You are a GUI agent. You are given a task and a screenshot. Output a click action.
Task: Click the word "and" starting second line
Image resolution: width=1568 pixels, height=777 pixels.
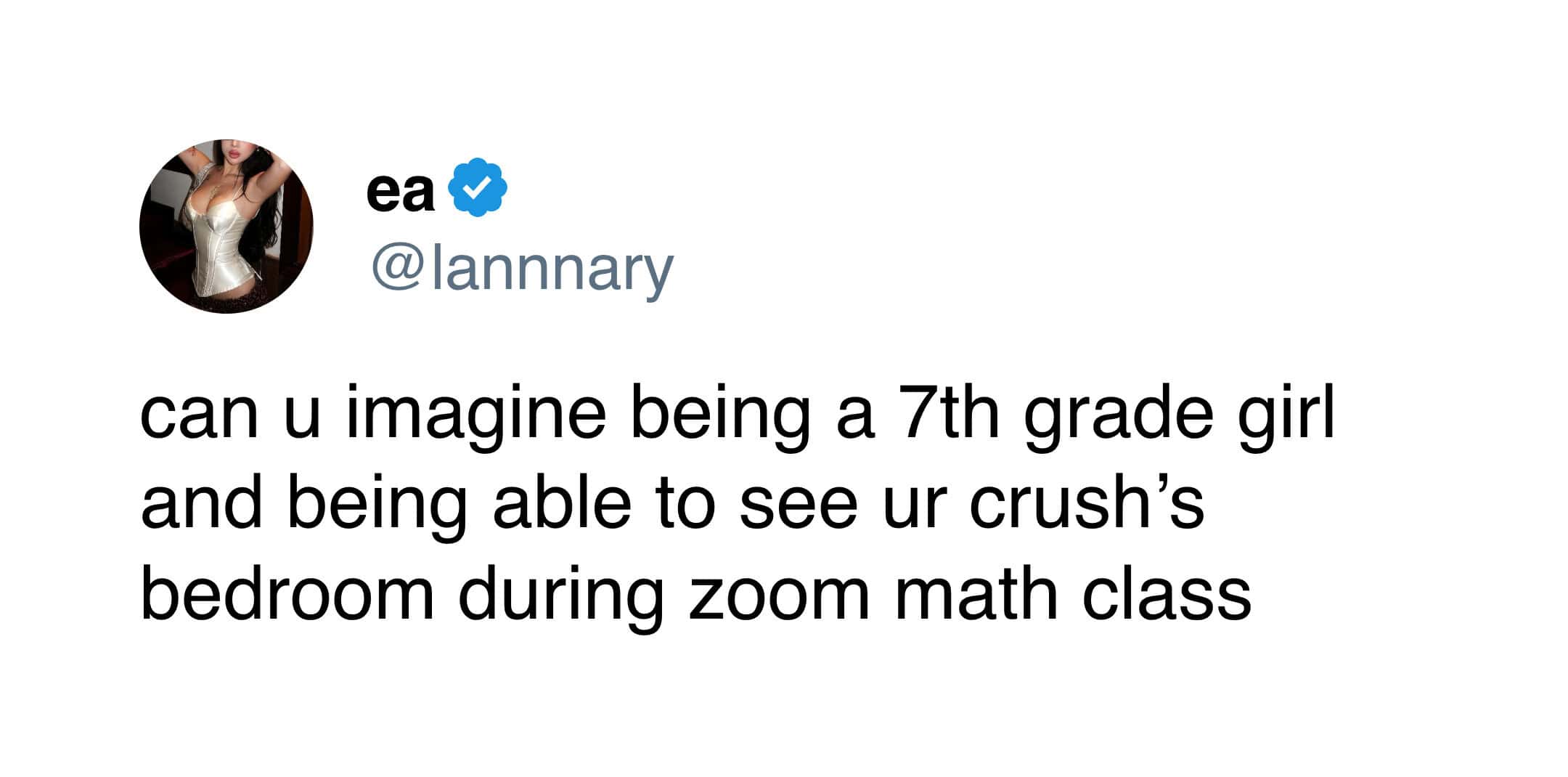pyautogui.click(x=201, y=504)
